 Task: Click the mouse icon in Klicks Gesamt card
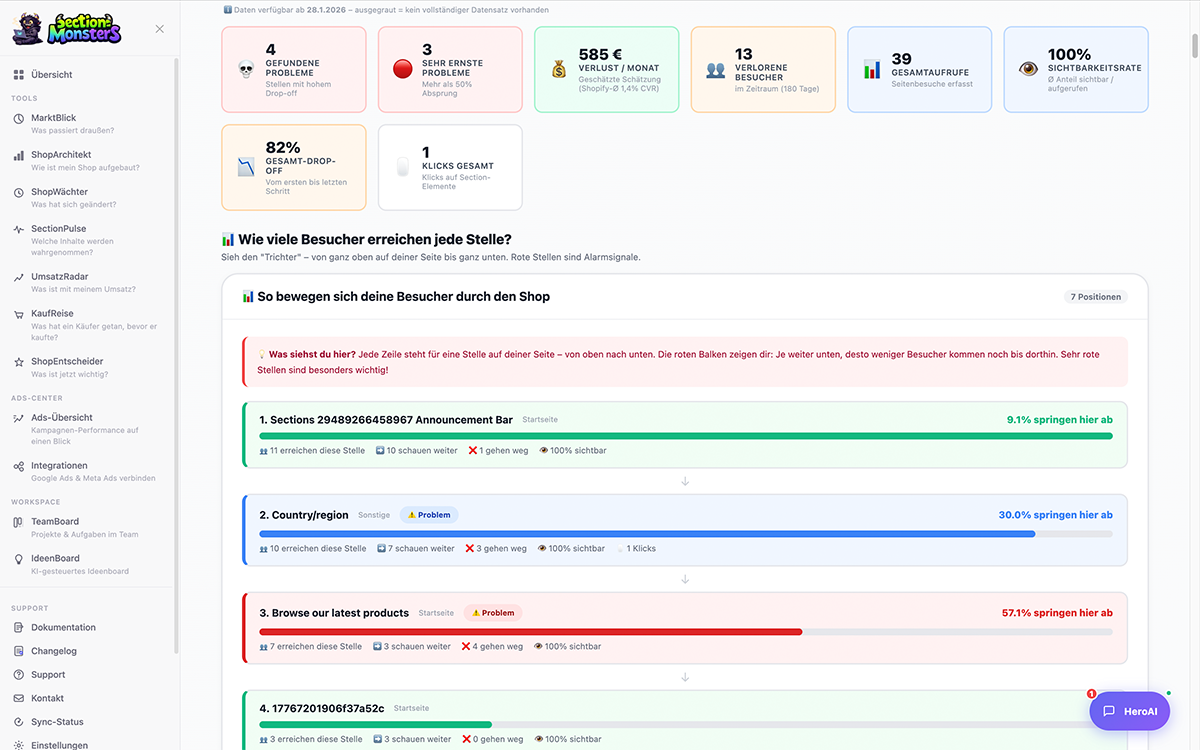(x=402, y=167)
